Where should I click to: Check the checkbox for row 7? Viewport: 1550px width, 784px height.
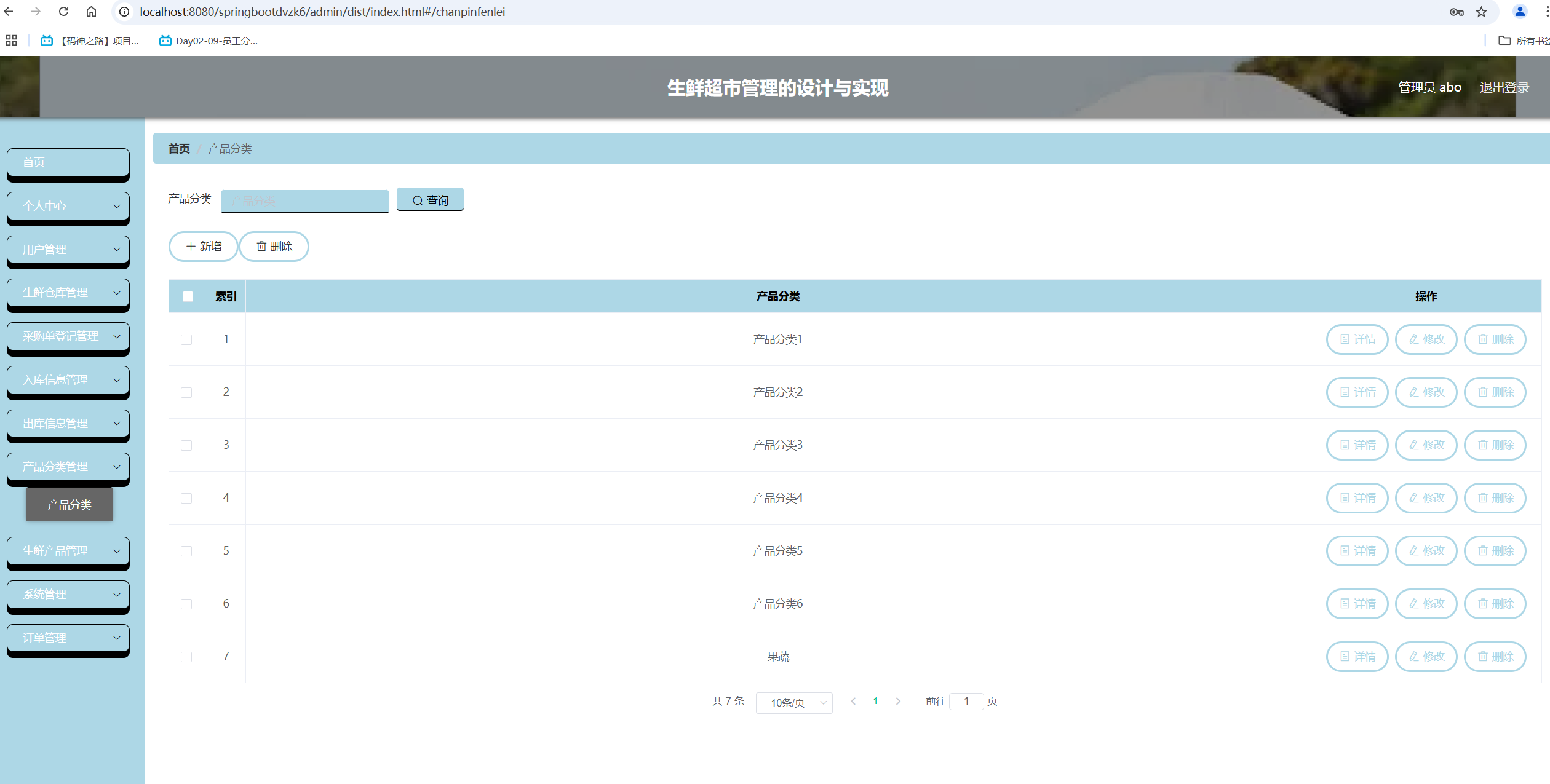pyautogui.click(x=186, y=657)
